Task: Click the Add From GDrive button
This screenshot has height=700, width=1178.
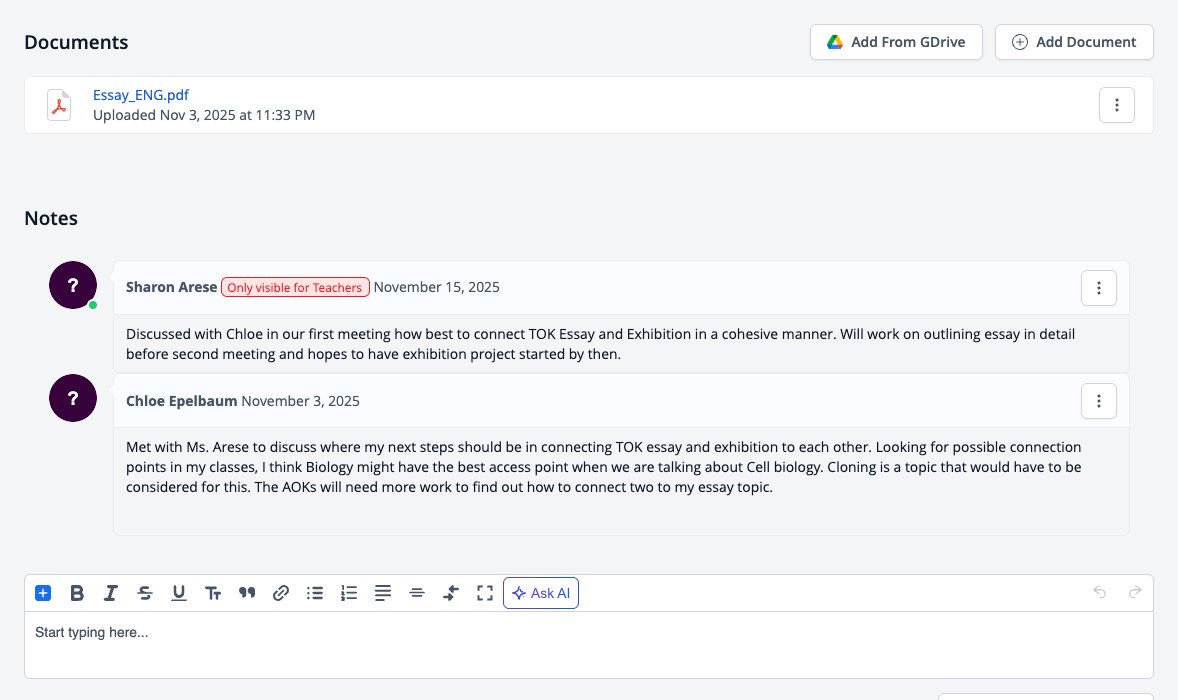Action: (x=896, y=42)
